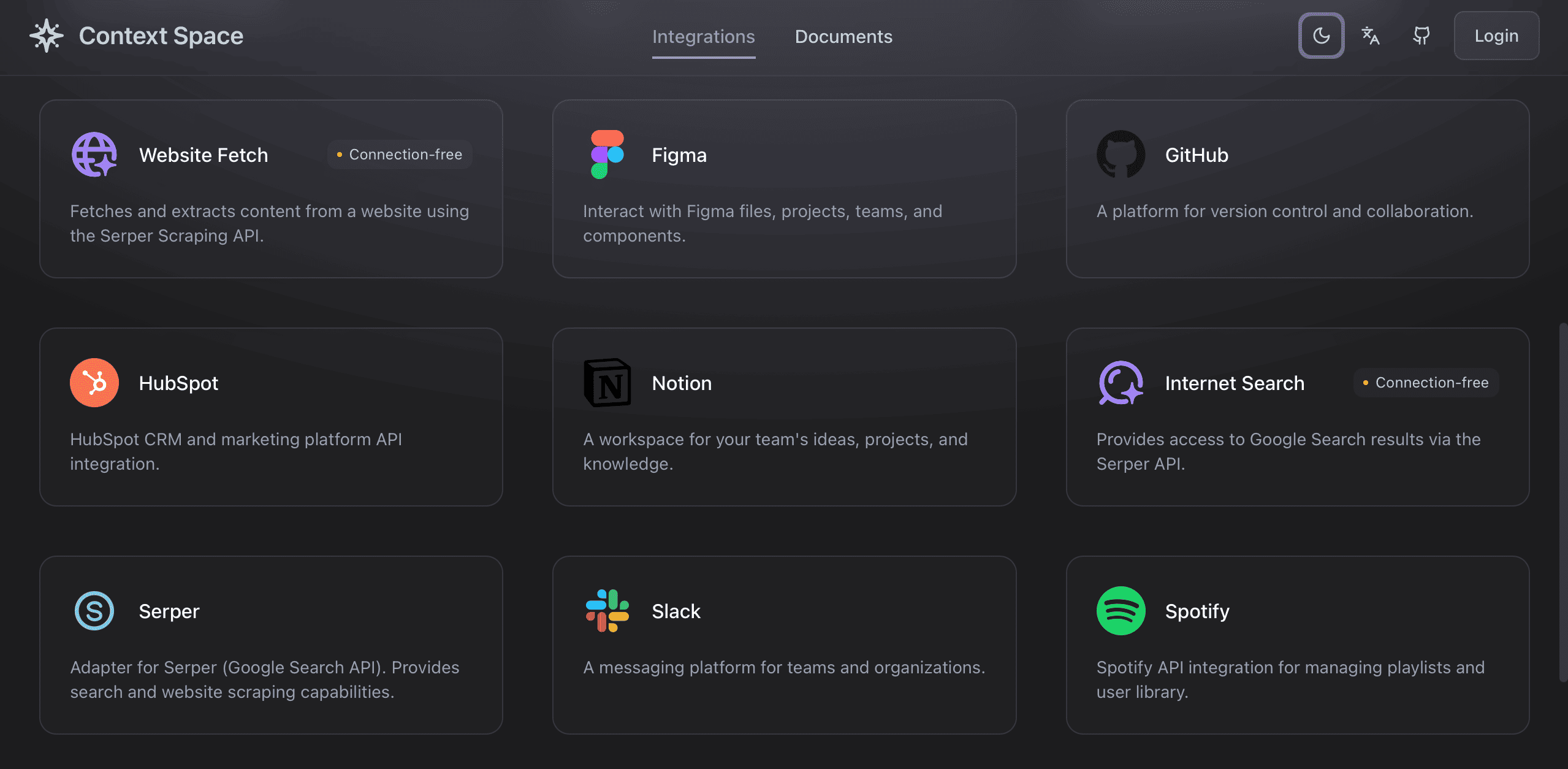Viewport: 1568px width, 769px height.
Task: Click 'Interact with Figma files' description
Action: [x=763, y=223]
